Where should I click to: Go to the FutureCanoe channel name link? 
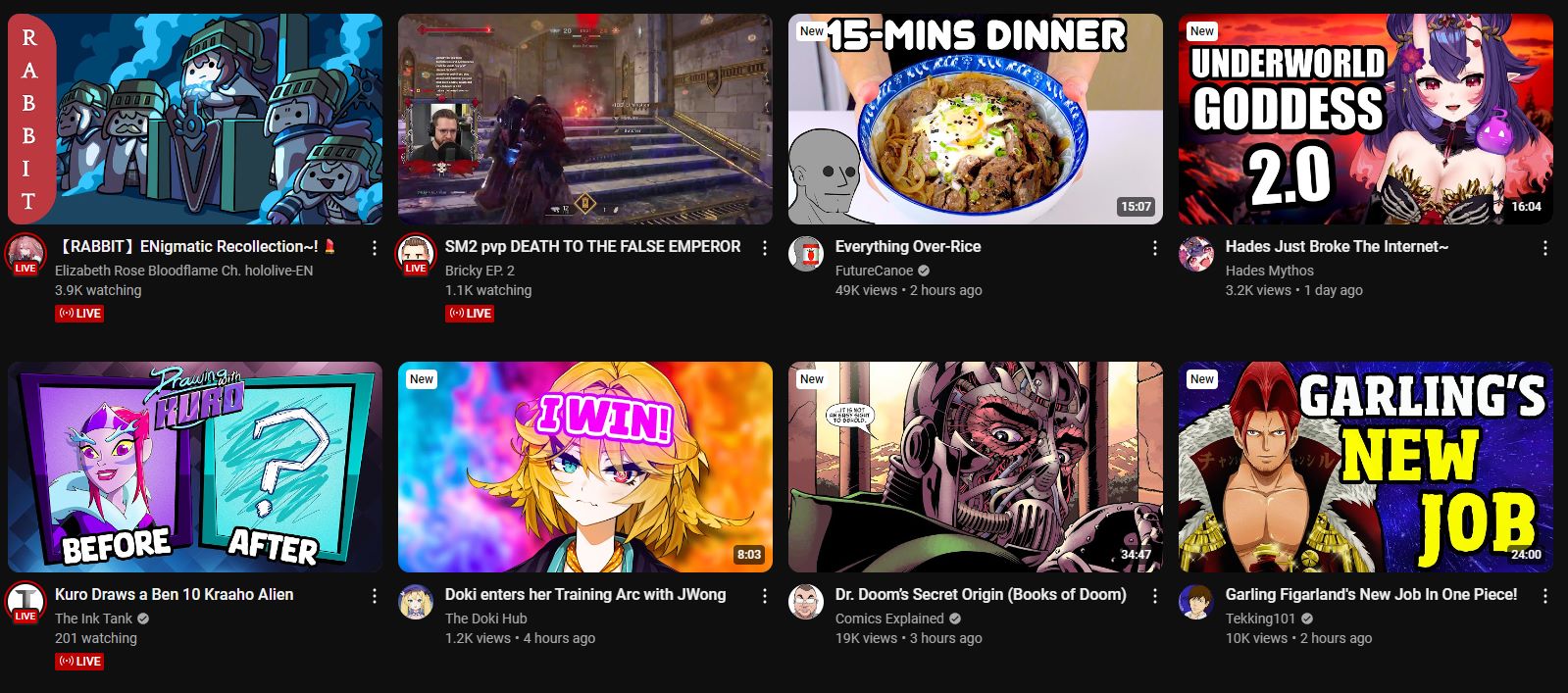874,271
